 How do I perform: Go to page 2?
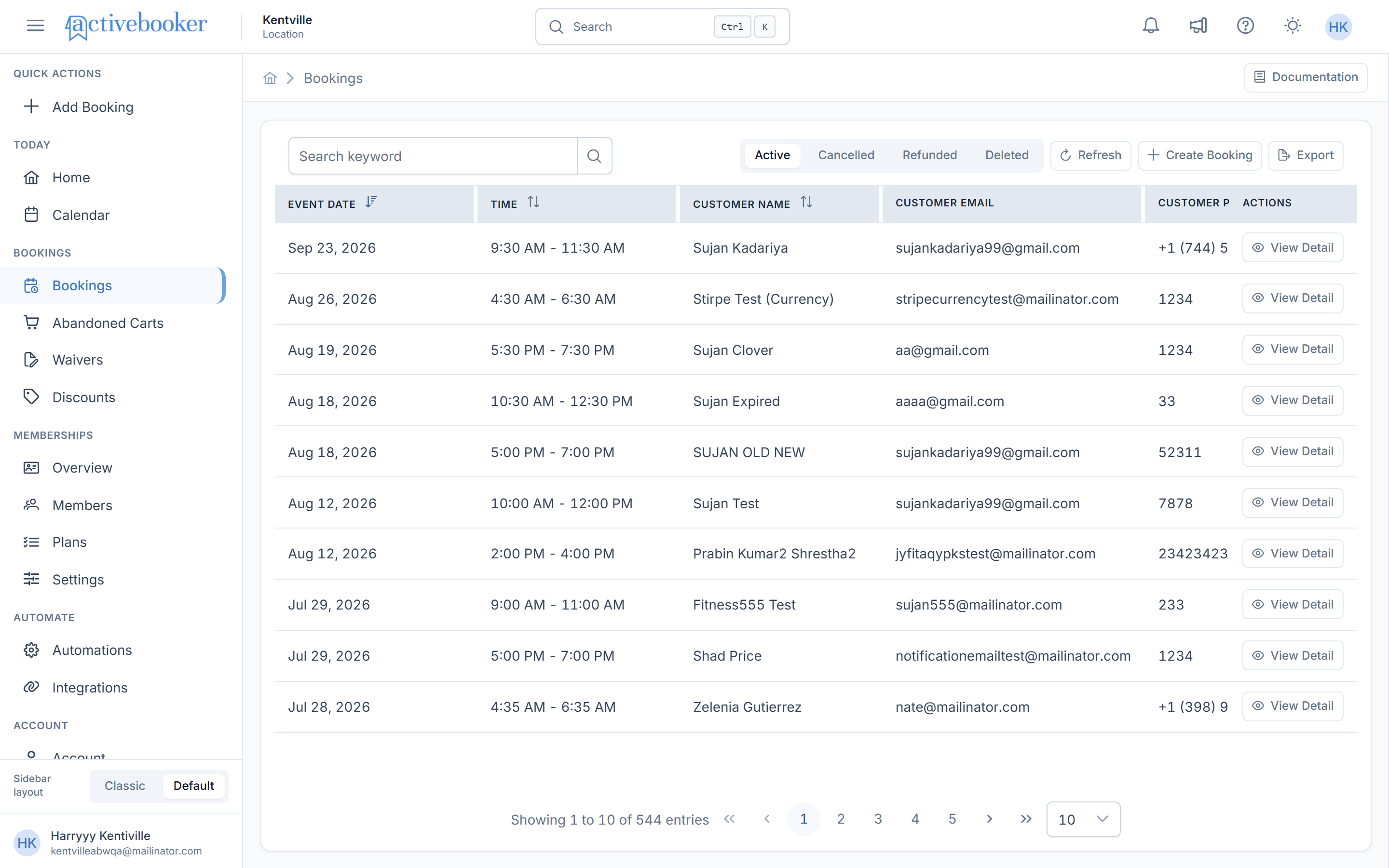pyautogui.click(x=841, y=819)
